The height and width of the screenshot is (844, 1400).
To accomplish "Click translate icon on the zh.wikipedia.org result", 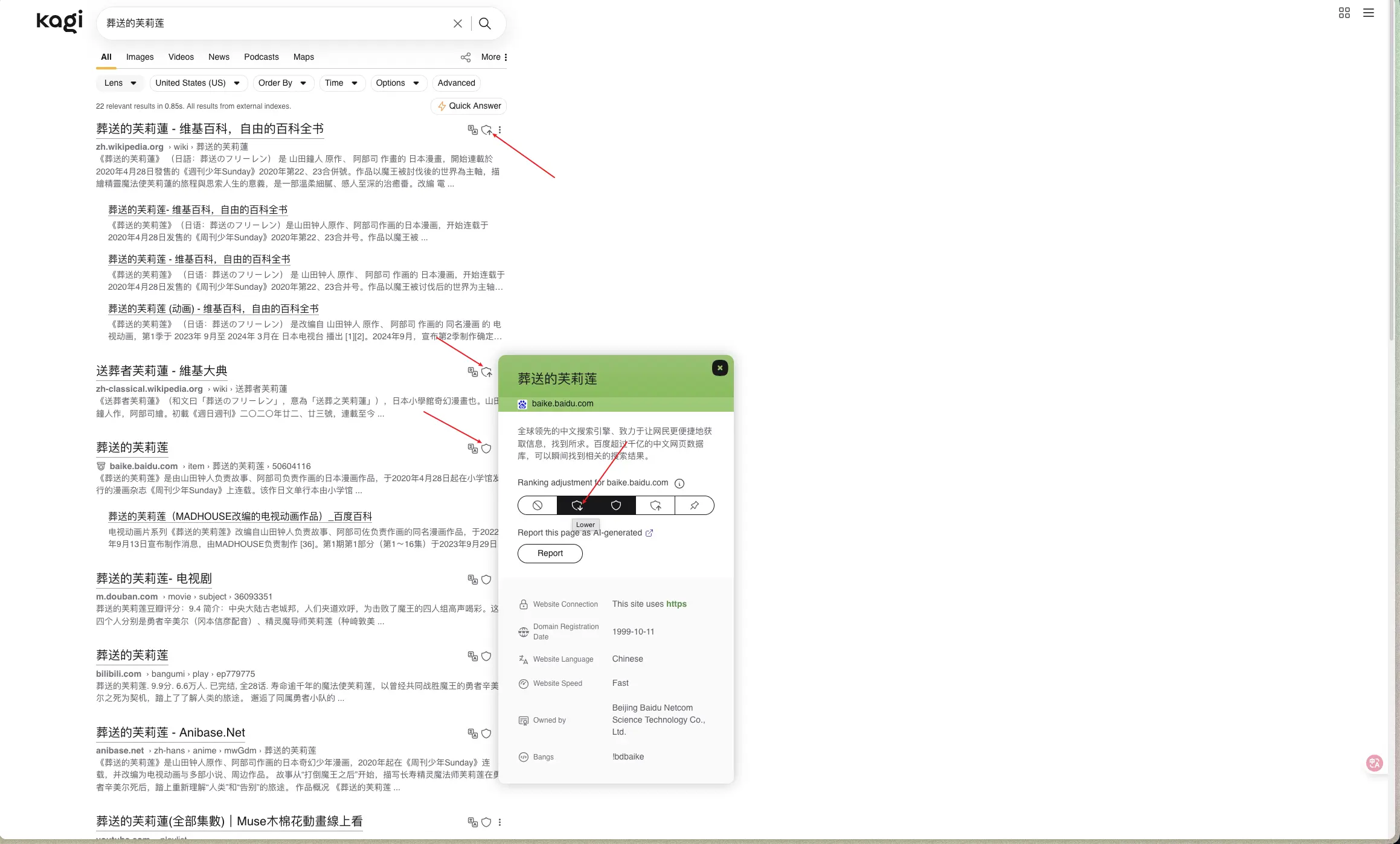I will tap(472, 129).
